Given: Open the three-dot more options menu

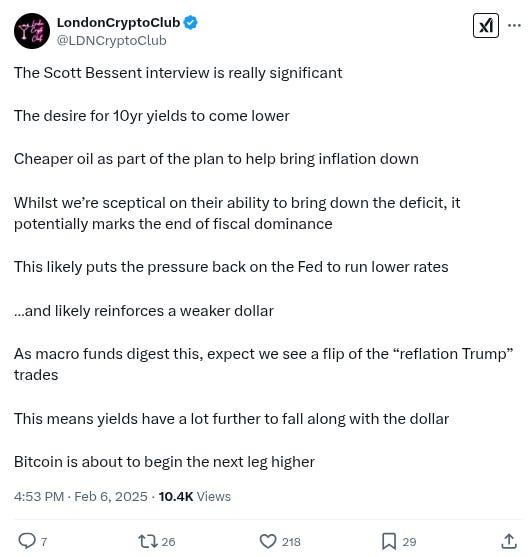Looking at the screenshot, I should [514, 26].
